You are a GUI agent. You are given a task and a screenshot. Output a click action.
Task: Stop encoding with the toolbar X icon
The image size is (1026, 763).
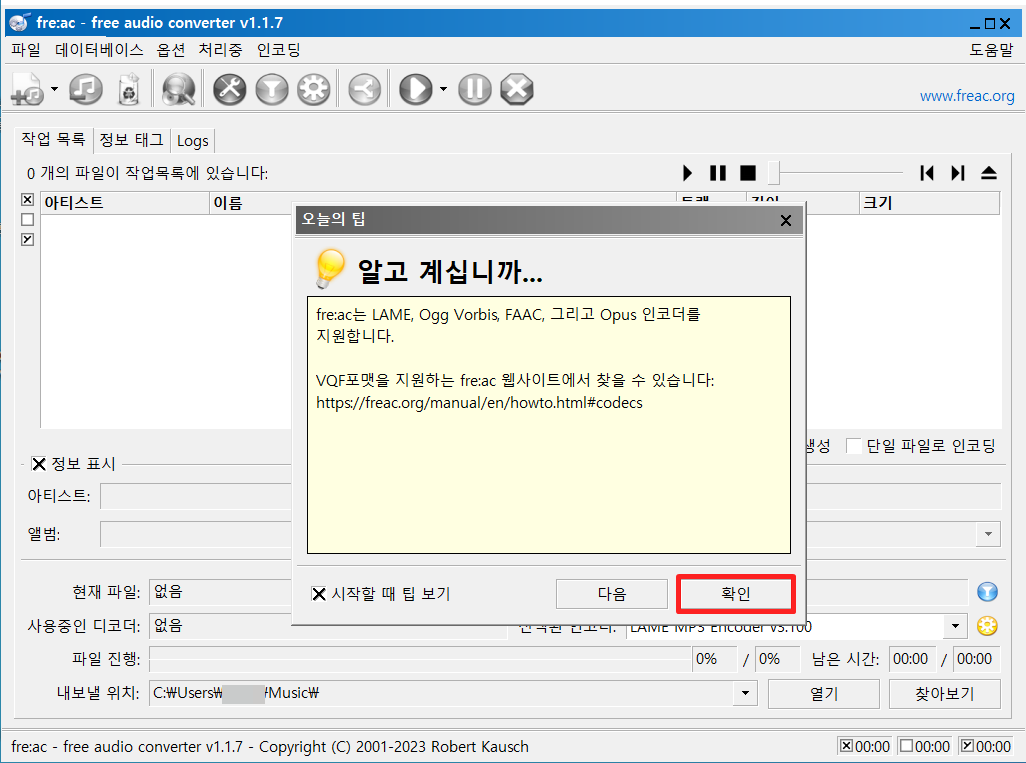pos(517,89)
